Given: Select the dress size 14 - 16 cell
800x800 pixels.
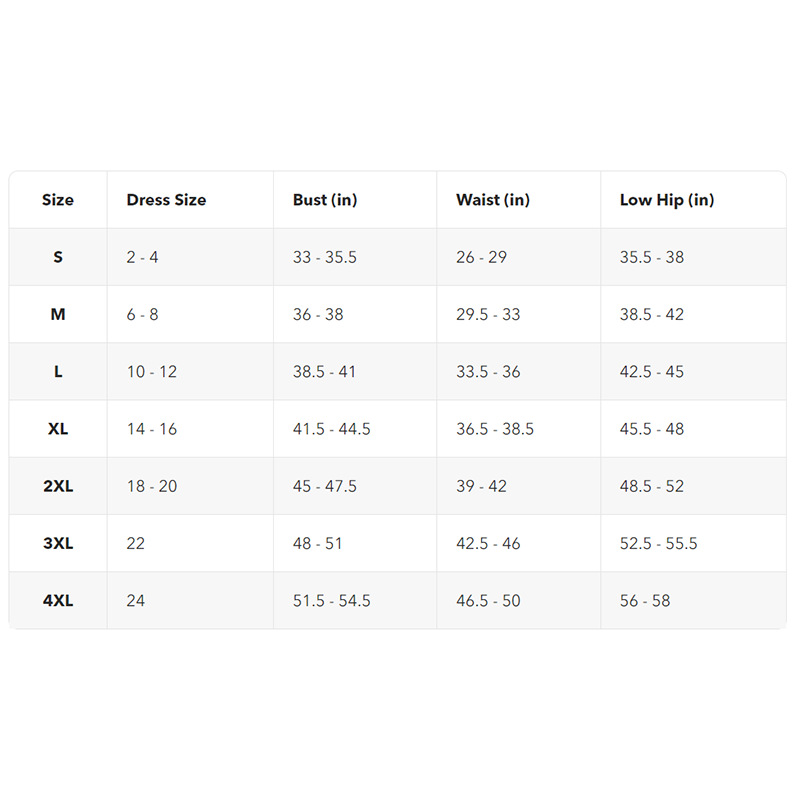Looking at the screenshot, I should (x=152, y=429).
